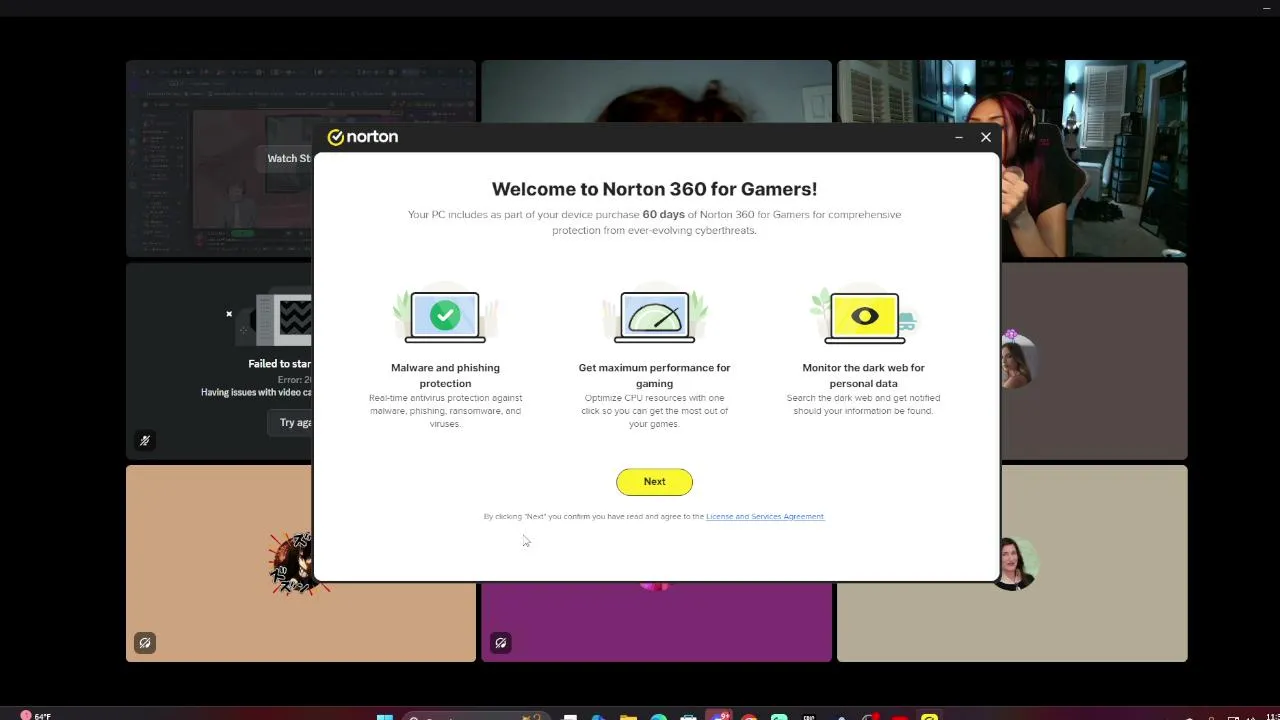Click the "60 days" bold text
This screenshot has height=720, width=1280.
click(663, 215)
